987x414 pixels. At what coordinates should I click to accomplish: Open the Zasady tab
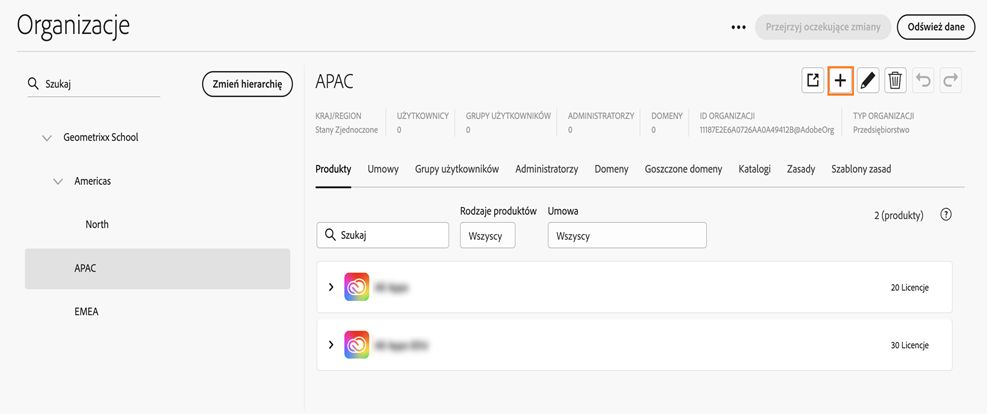[801, 169]
